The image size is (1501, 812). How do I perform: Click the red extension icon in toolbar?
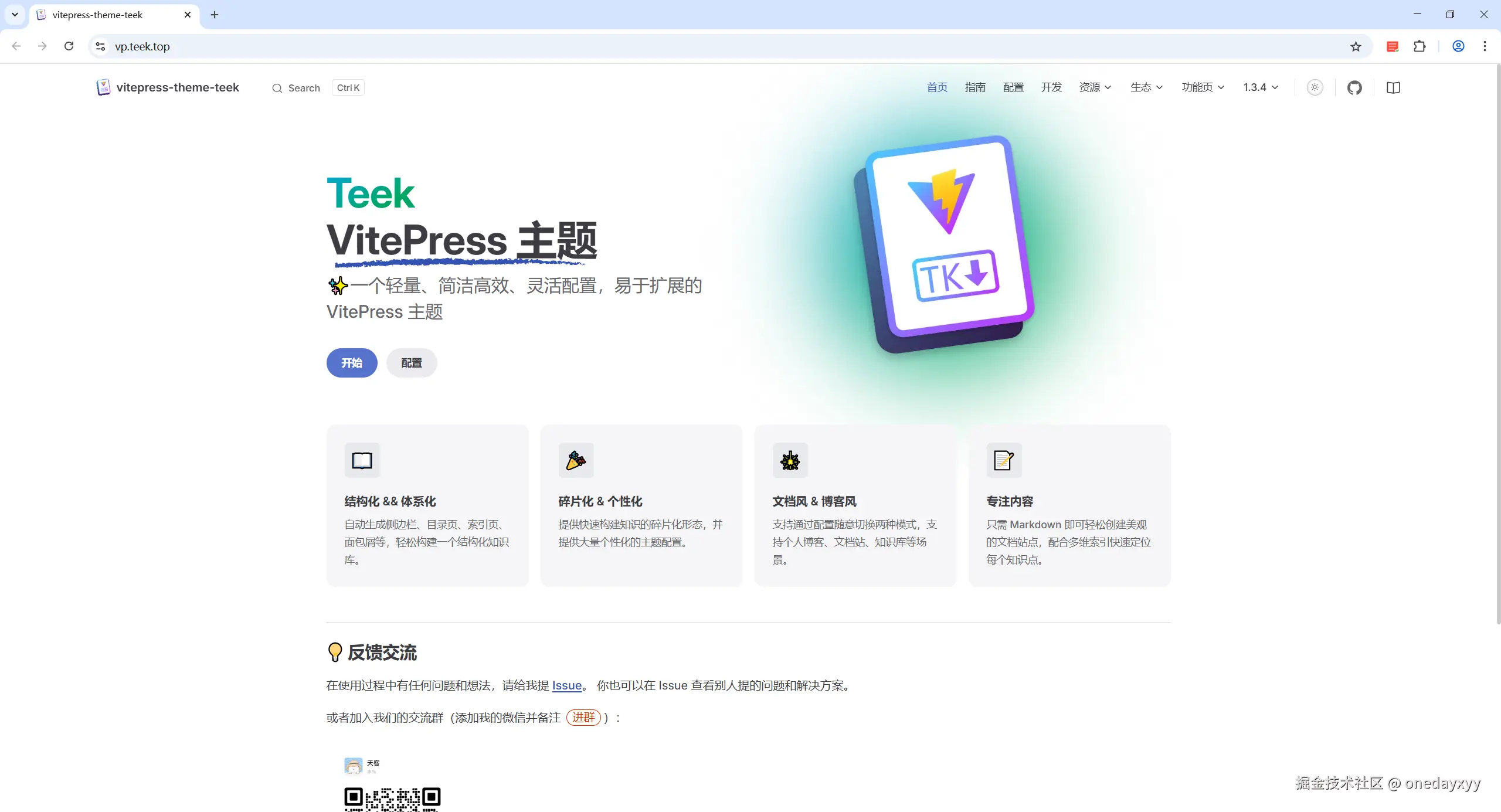(x=1393, y=46)
